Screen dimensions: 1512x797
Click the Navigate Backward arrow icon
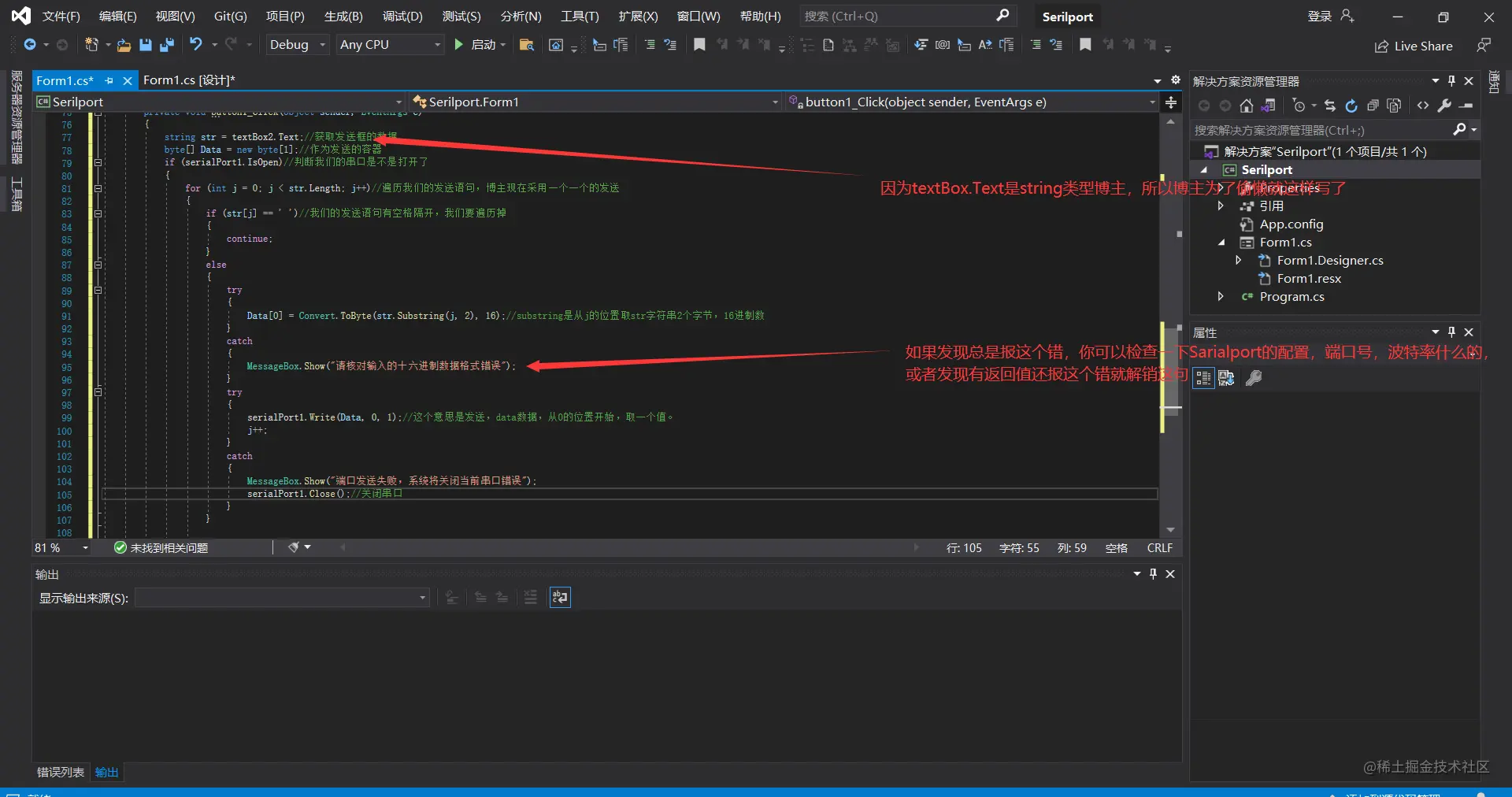(x=29, y=45)
